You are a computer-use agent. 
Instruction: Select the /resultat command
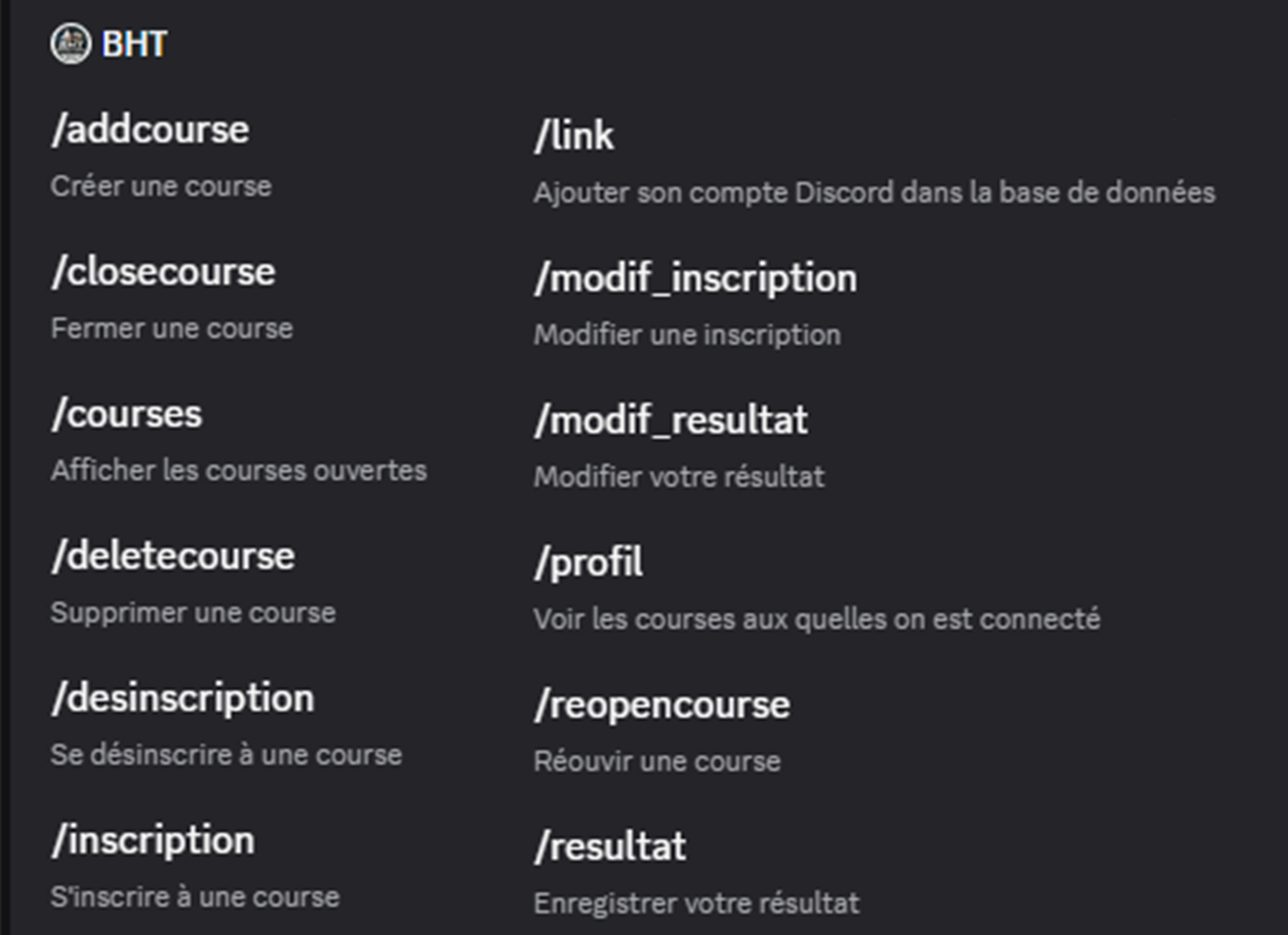(x=610, y=847)
